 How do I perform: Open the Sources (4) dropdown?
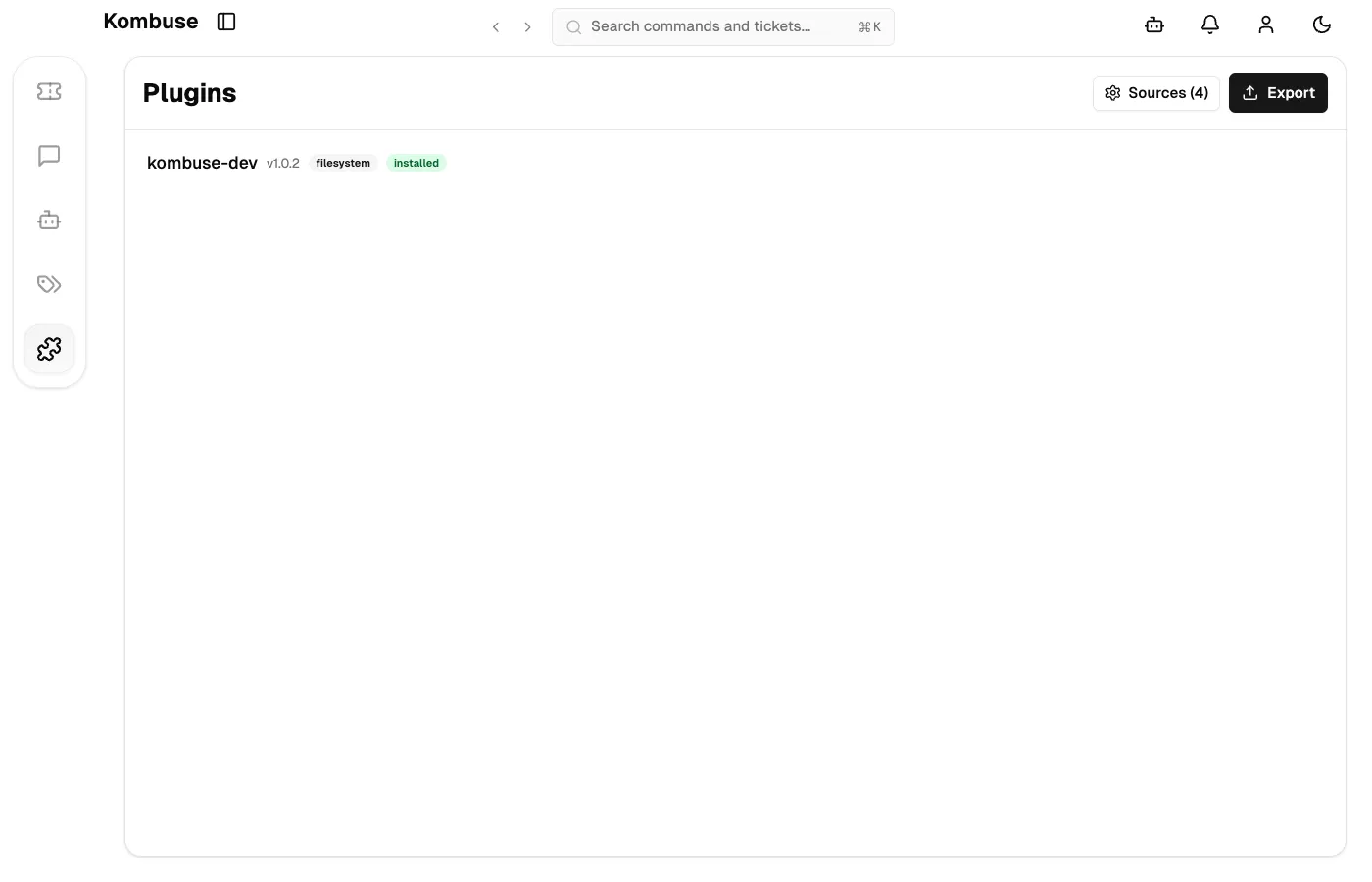1156,92
